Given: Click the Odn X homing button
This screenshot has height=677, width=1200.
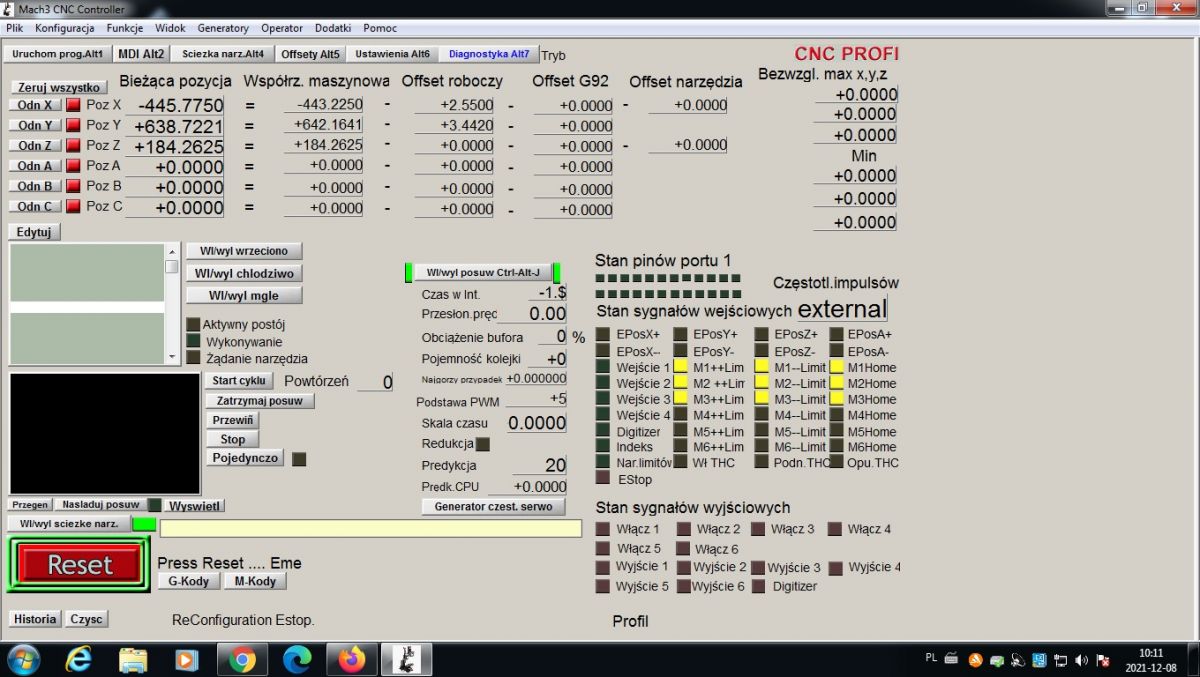Looking at the screenshot, I should click(36, 105).
